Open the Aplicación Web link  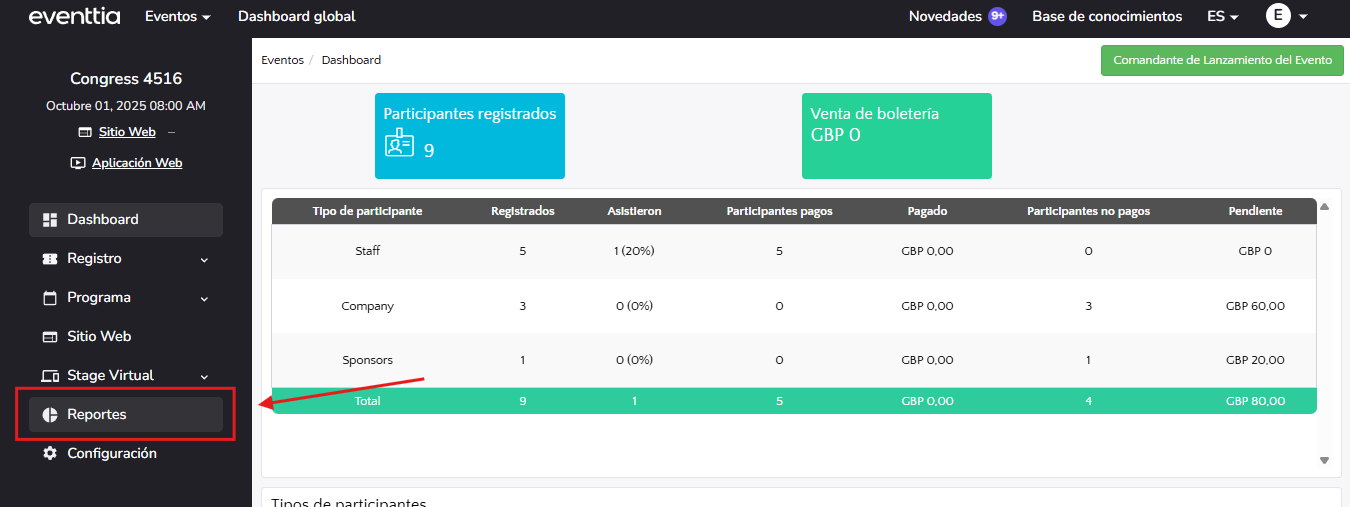coord(137,163)
